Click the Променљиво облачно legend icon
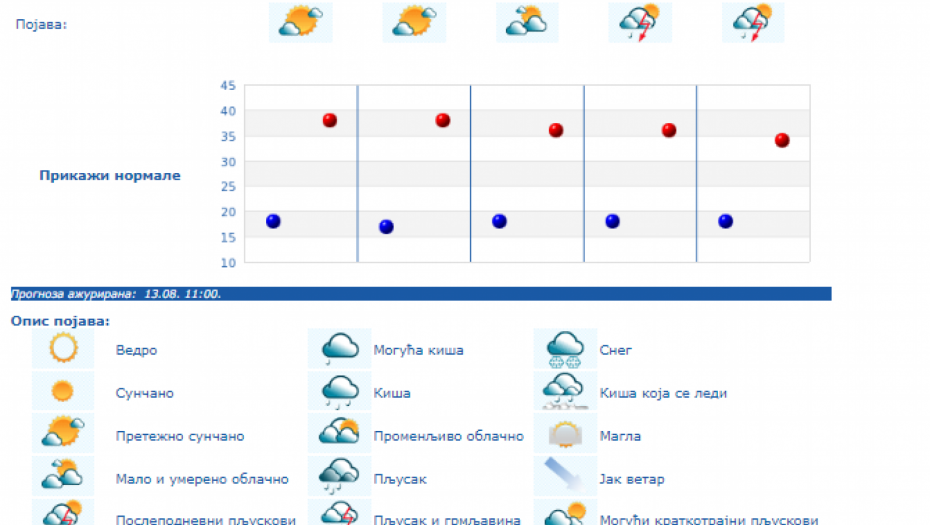The image size is (930, 525). [339, 434]
